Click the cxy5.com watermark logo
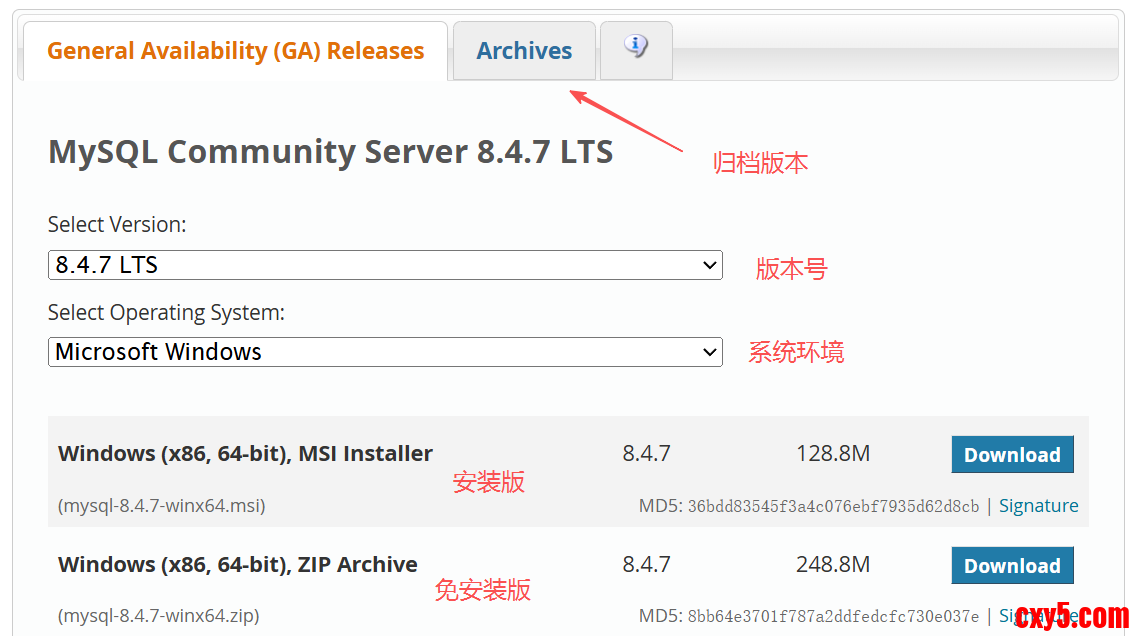Viewport: 1134px width, 636px height. pos(1072,615)
